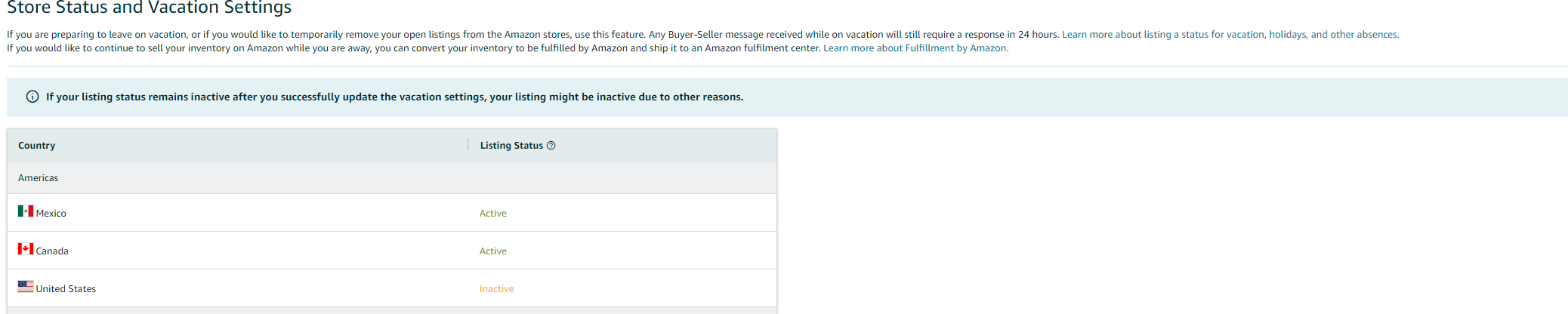Click the inactive listing notice banner text
The width and height of the screenshot is (1568, 314).
(x=394, y=97)
